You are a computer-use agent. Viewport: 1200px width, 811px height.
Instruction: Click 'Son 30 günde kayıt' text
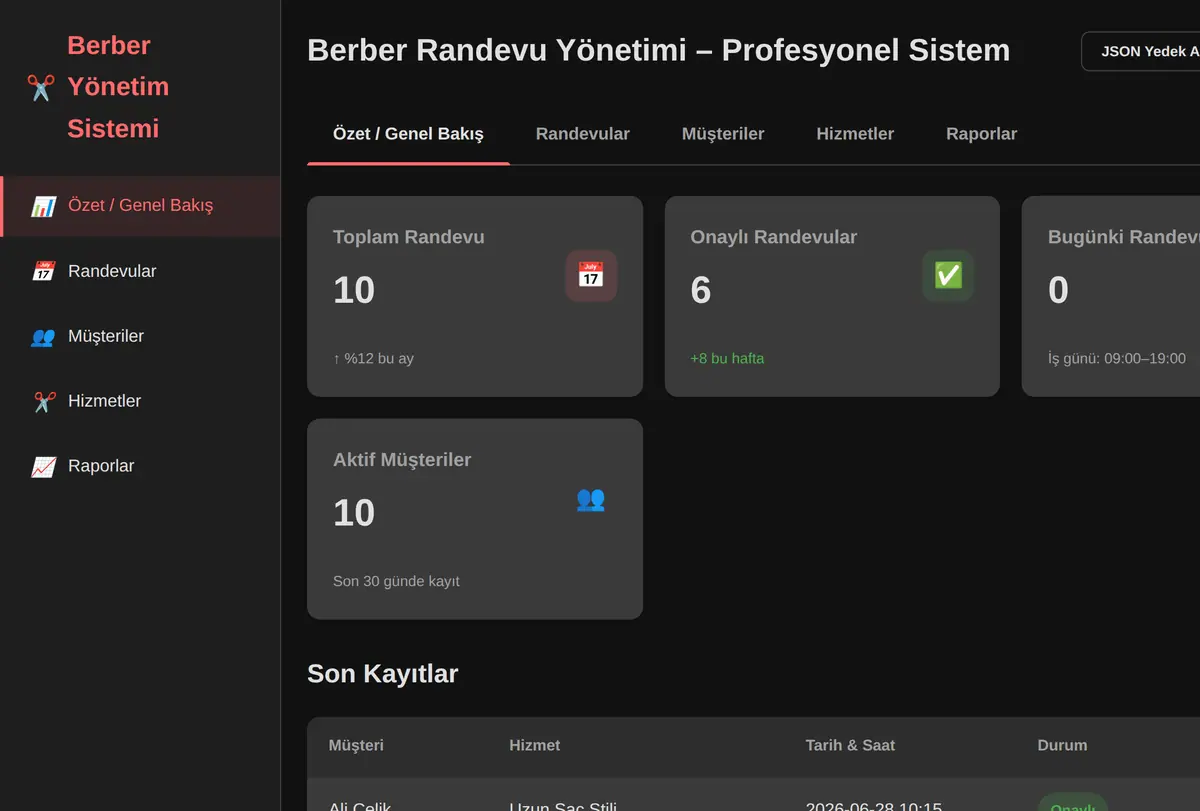(x=396, y=581)
